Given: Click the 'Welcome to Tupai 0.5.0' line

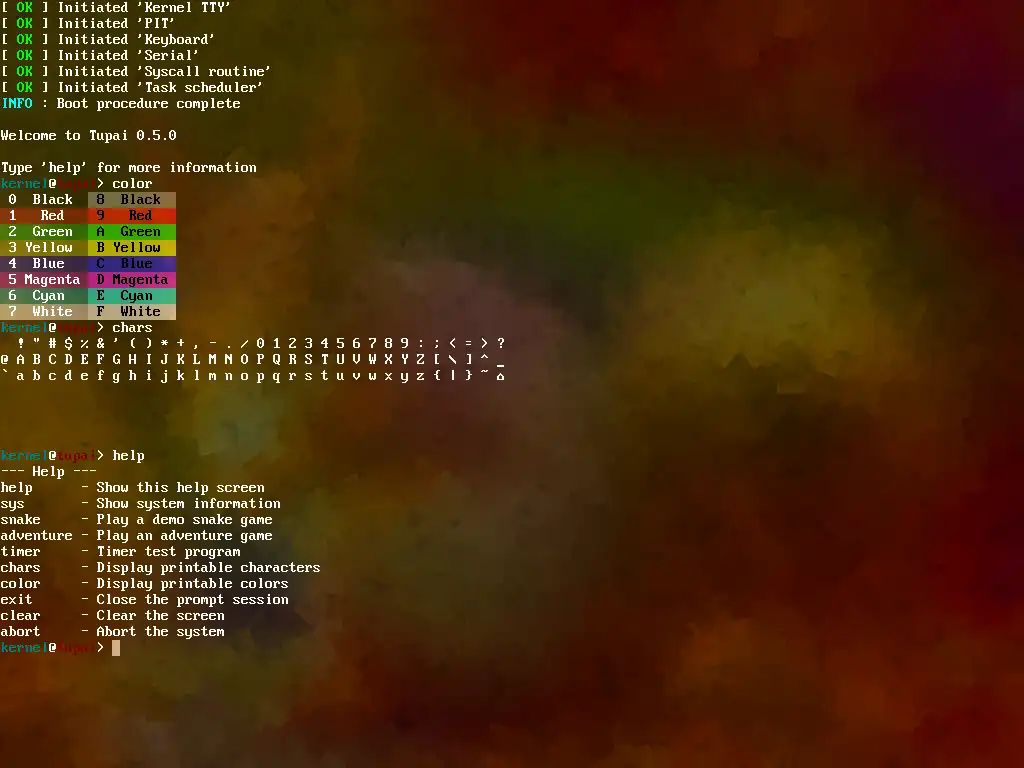Looking at the screenshot, I should [88, 136].
